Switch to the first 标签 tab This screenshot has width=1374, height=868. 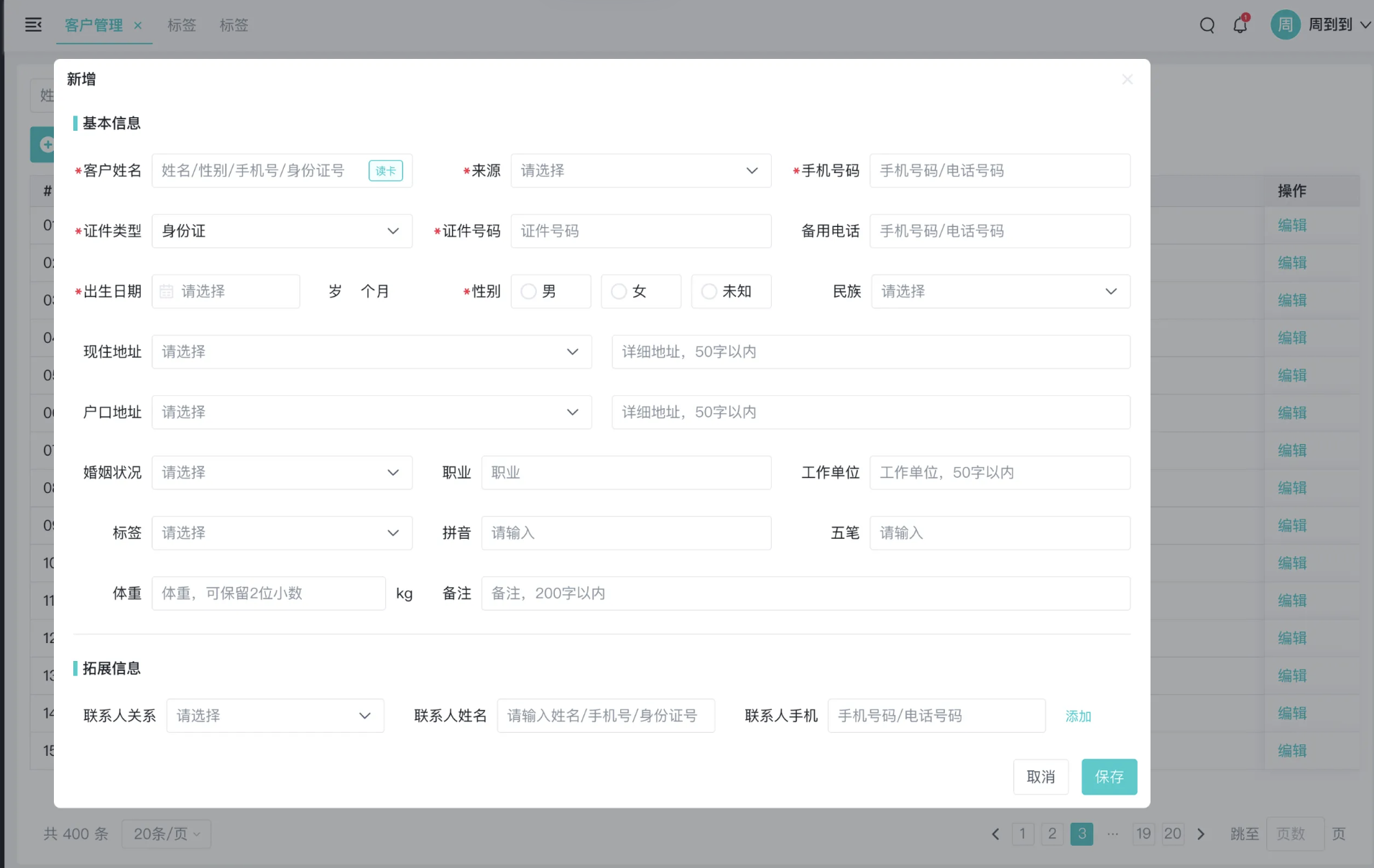click(182, 25)
